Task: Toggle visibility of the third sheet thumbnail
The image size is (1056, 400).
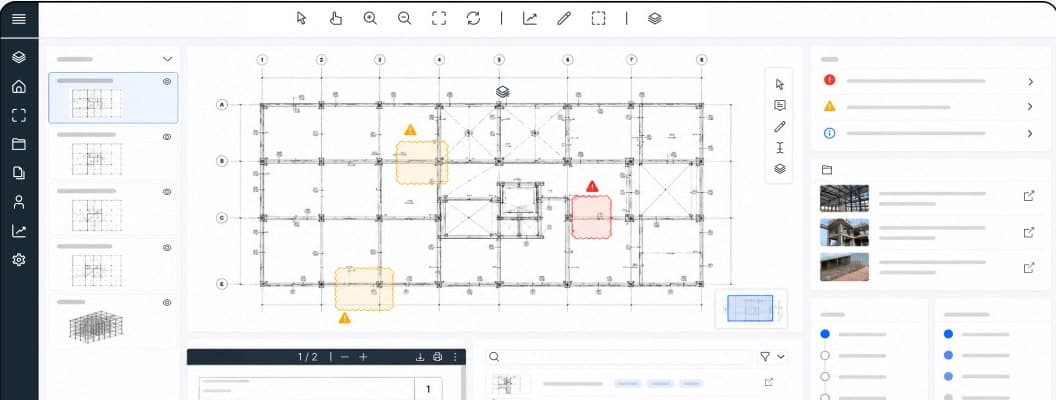Action: [x=167, y=192]
